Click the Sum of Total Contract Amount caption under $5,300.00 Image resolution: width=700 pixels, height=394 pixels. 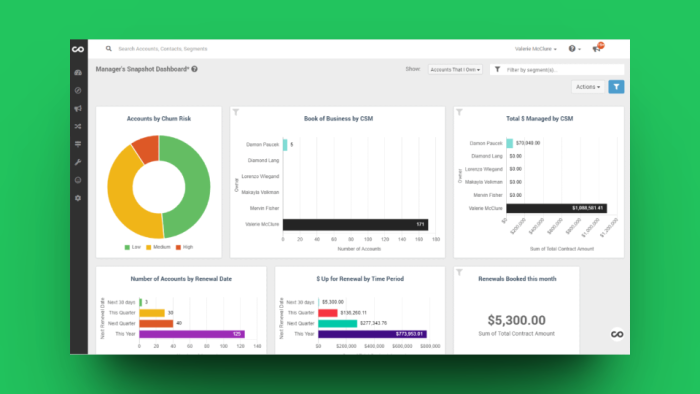pos(517,334)
